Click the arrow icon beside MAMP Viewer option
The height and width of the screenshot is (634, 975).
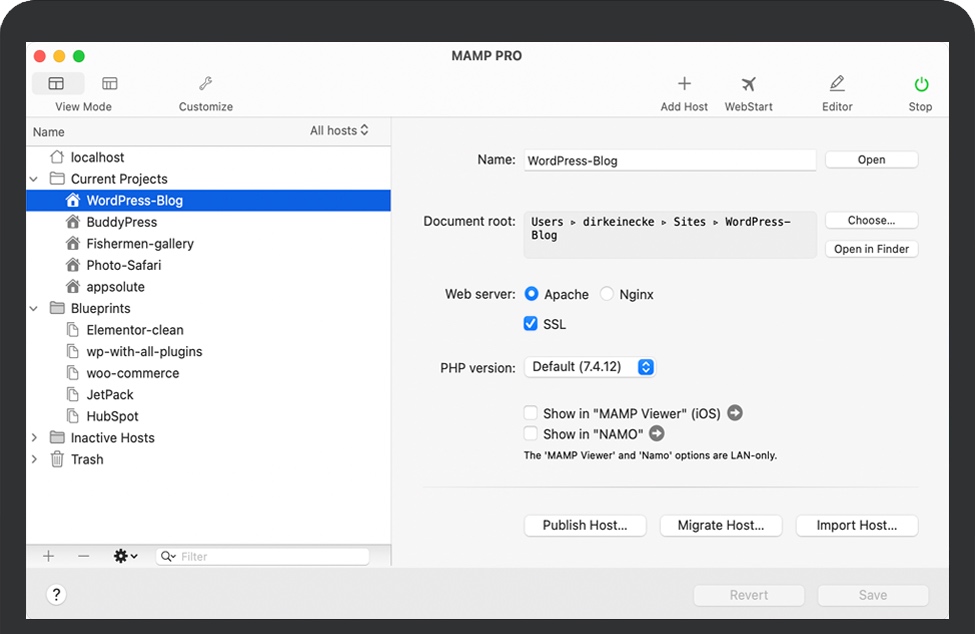pyautogui.click(x=735, y=413)
